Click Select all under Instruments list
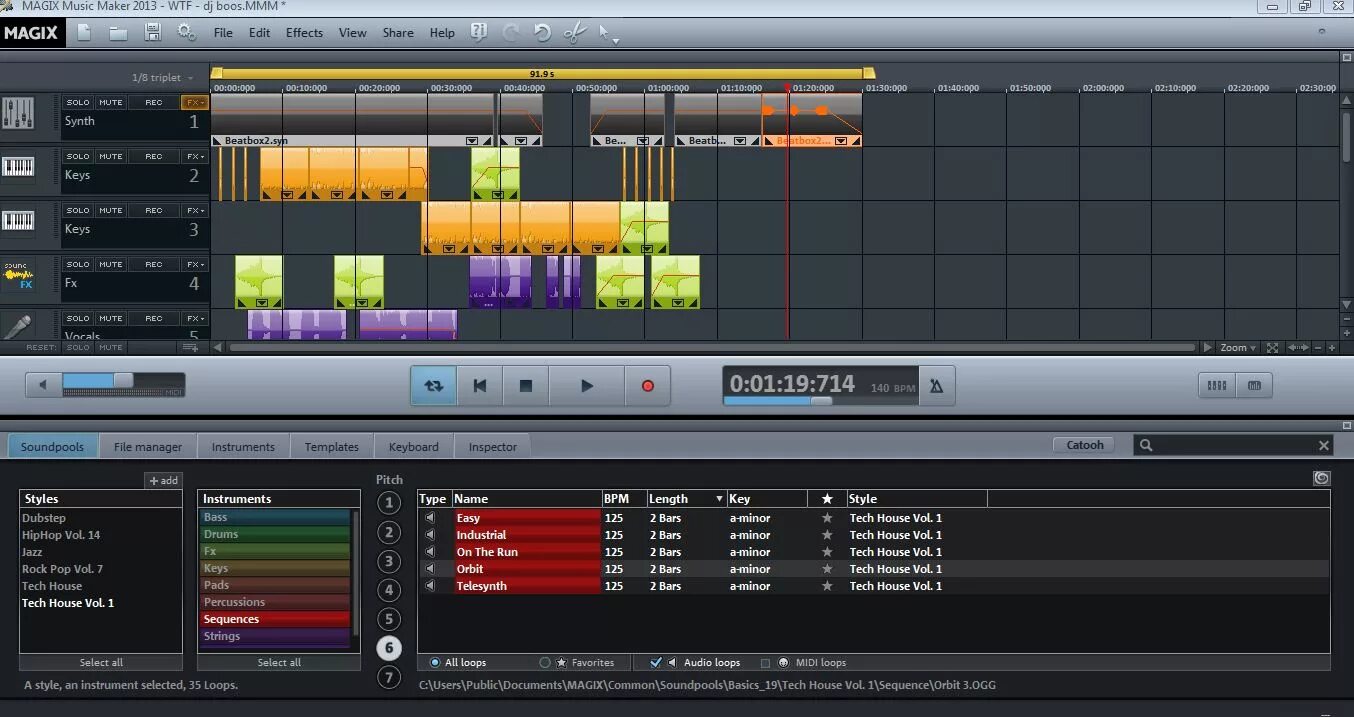The image size is (1354, 717). click(x=279, y=662)
